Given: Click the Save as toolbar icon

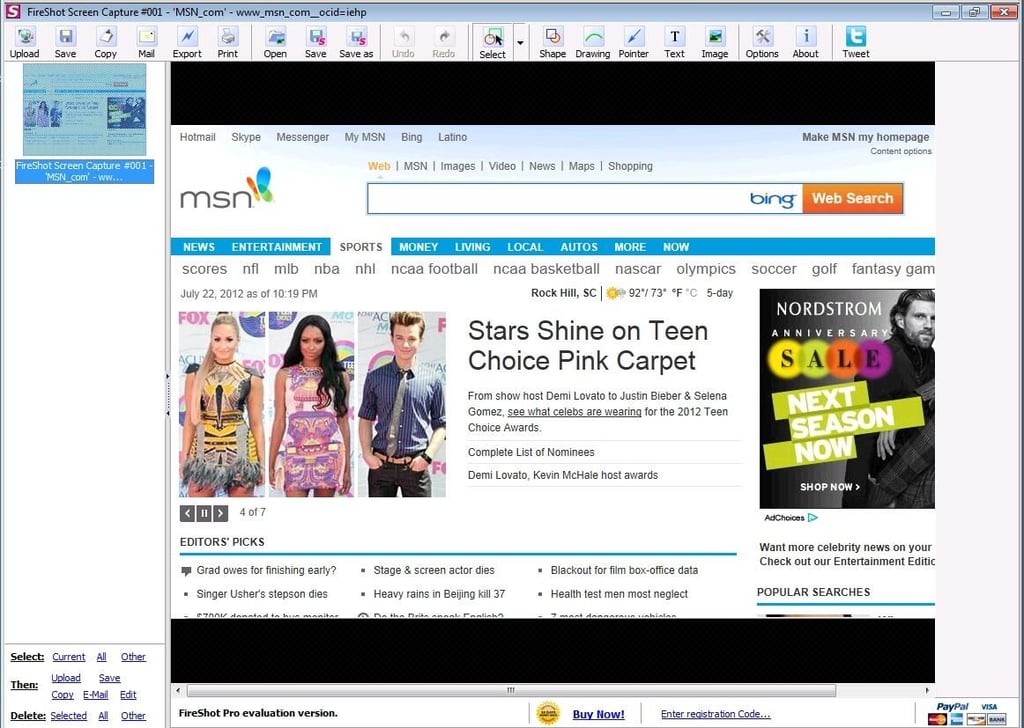Looking at the screenshot, I should click(356, 43).
